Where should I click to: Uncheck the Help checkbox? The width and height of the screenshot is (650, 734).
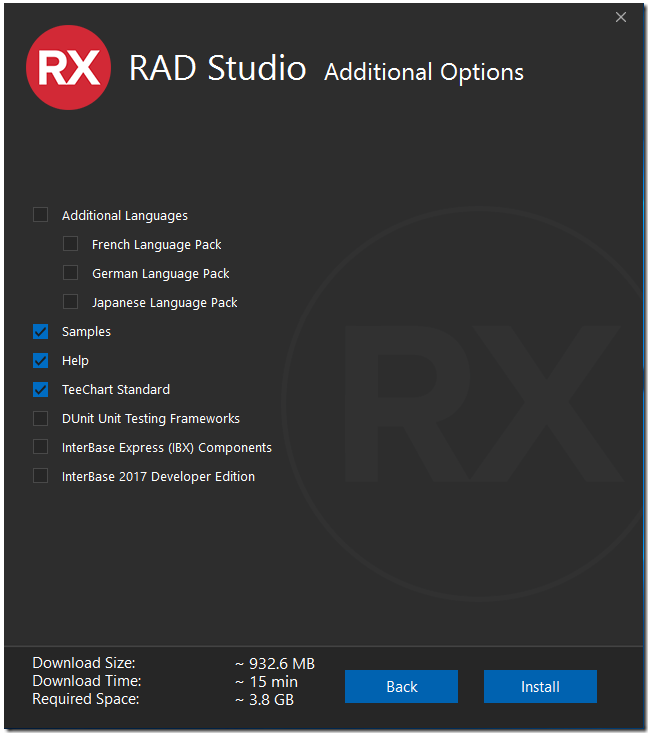pyautogui.click(x=41, y=360)
